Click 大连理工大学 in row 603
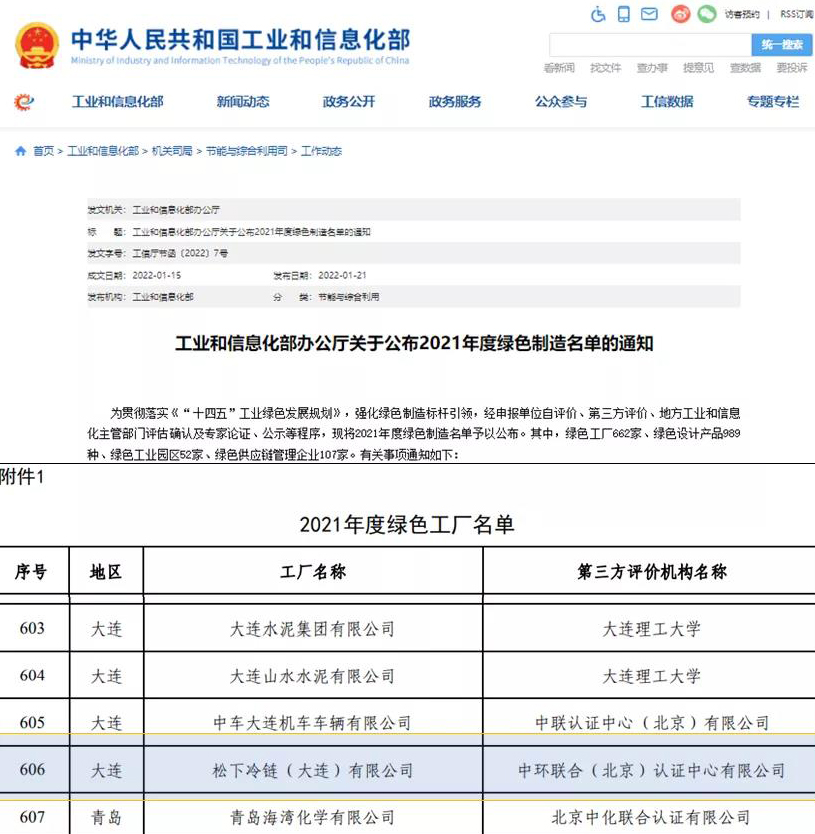Image resolution: width=815 pixels, height=834 pixels. coord(652,629)
